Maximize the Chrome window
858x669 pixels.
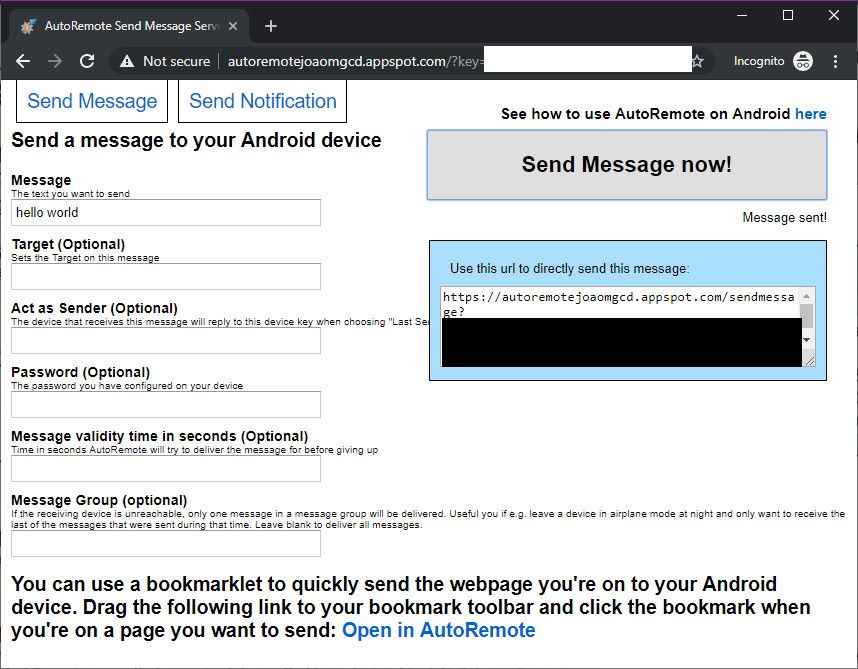click(788, 15)
